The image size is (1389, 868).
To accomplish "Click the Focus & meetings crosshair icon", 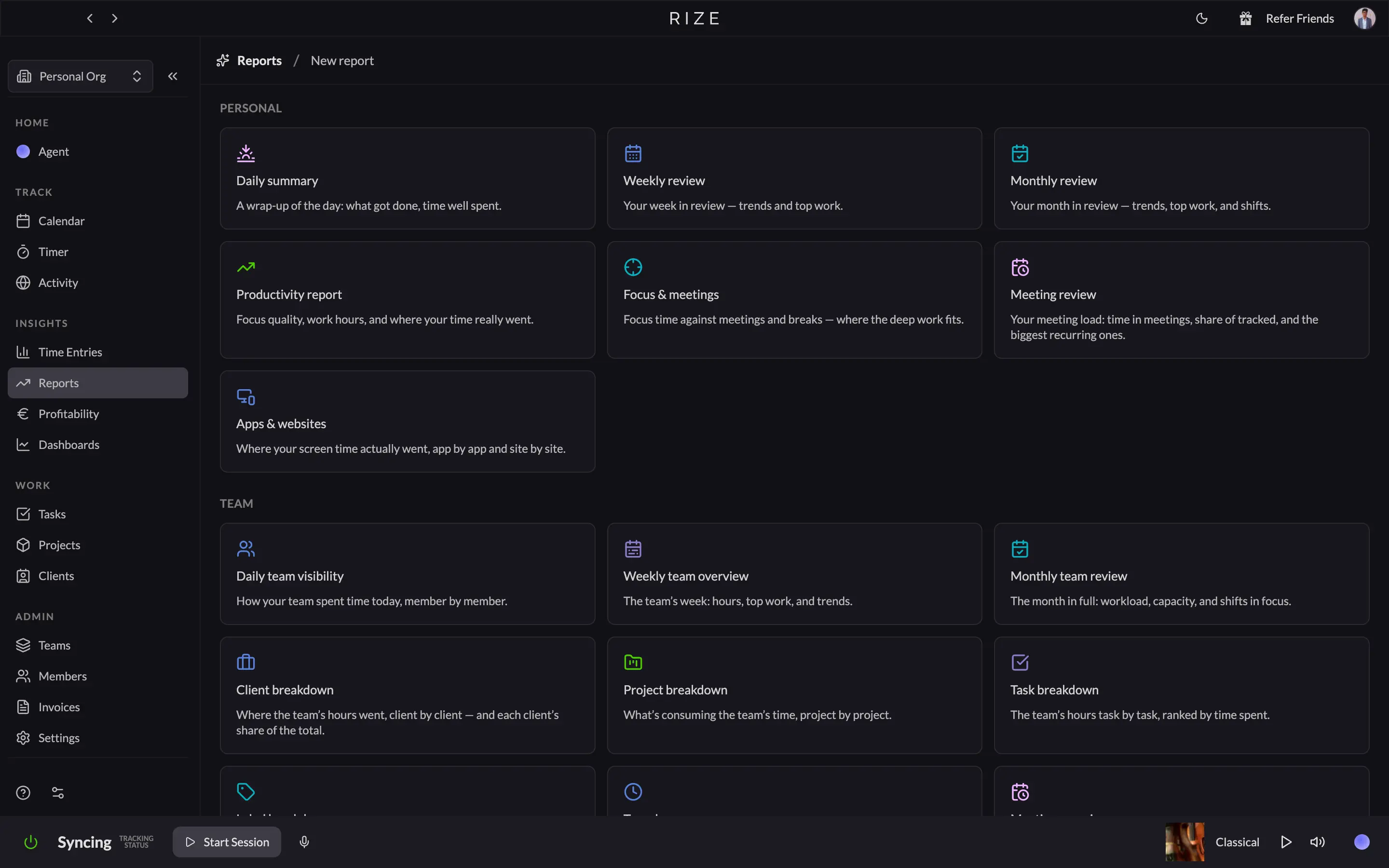I will 633,268.
